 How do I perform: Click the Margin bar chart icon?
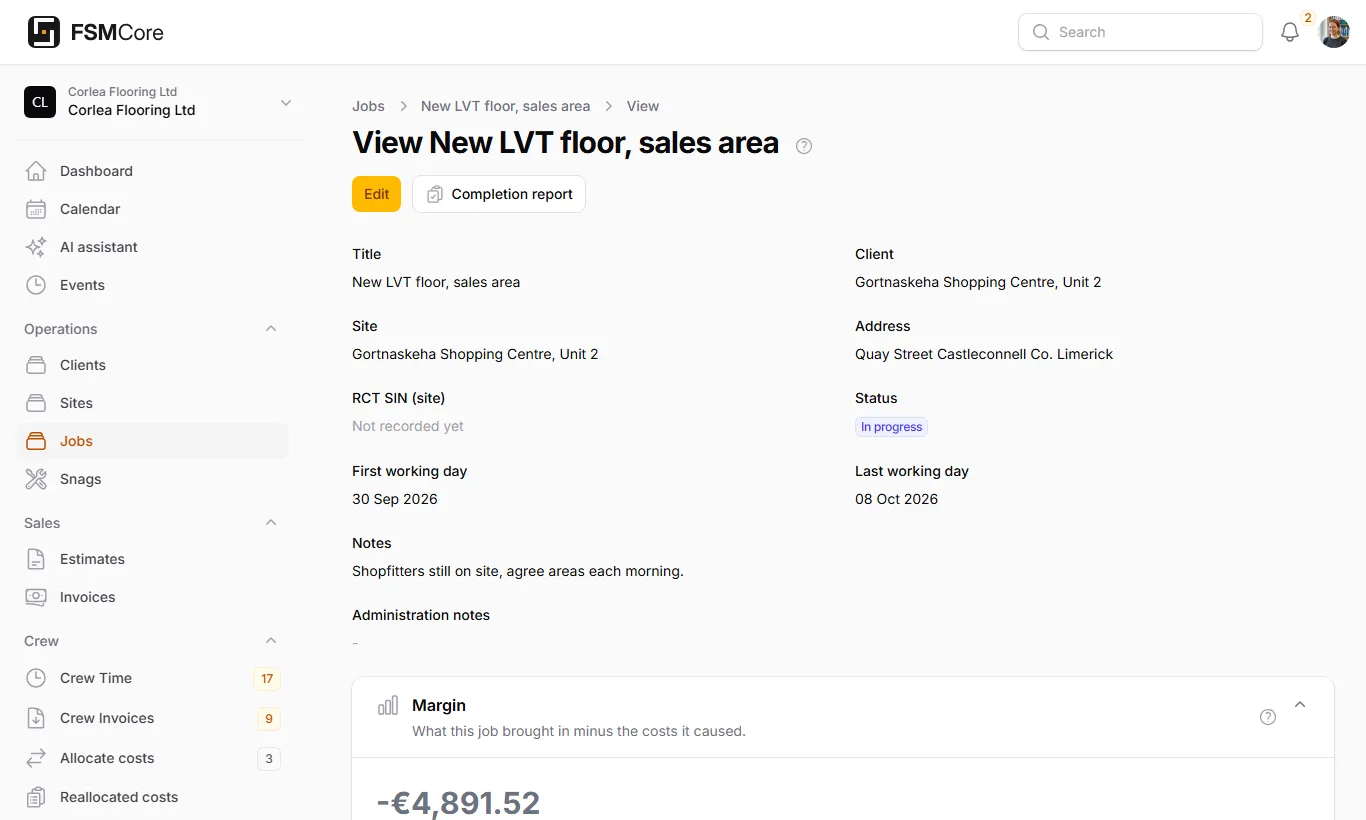click(x=388, y=706)
